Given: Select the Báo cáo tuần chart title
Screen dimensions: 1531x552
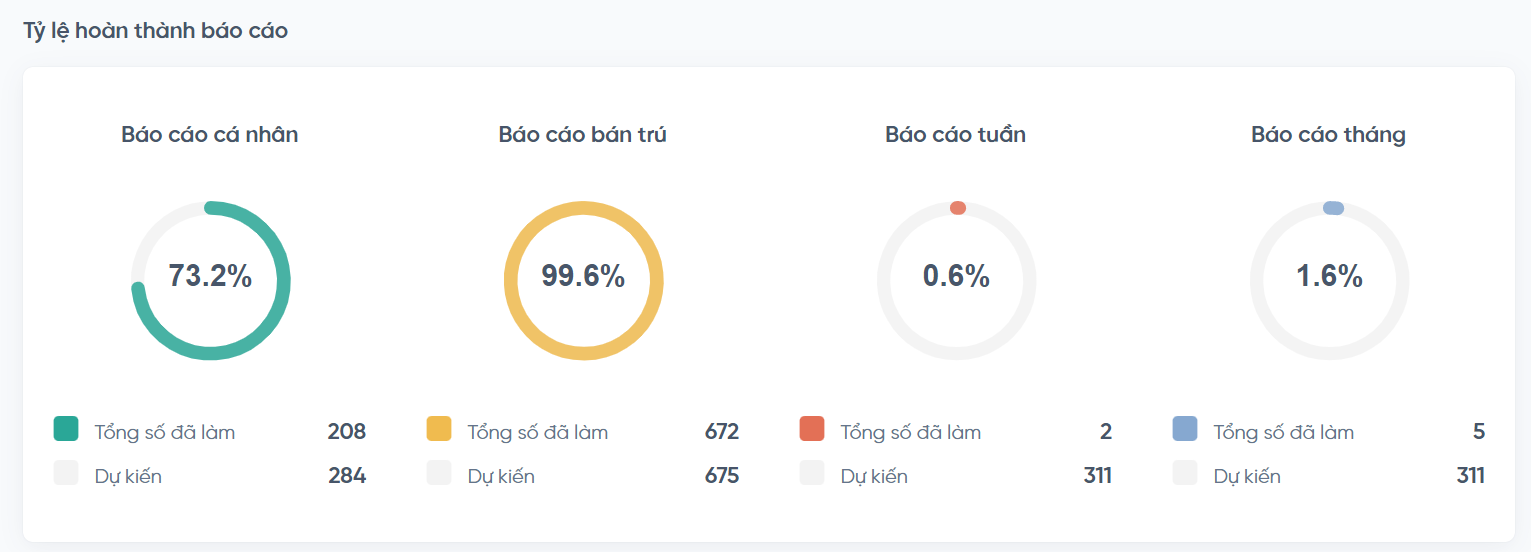Looking at the screenshot, I should [956, 134].
